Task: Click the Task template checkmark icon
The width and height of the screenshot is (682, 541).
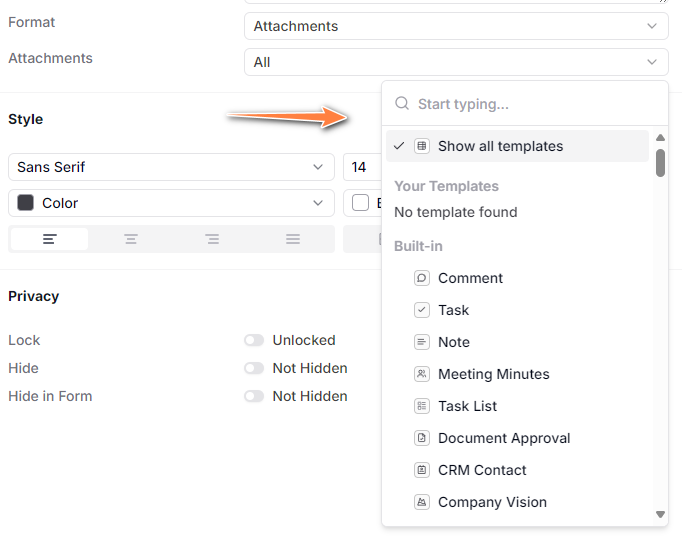Action: [x=421, y=310]
